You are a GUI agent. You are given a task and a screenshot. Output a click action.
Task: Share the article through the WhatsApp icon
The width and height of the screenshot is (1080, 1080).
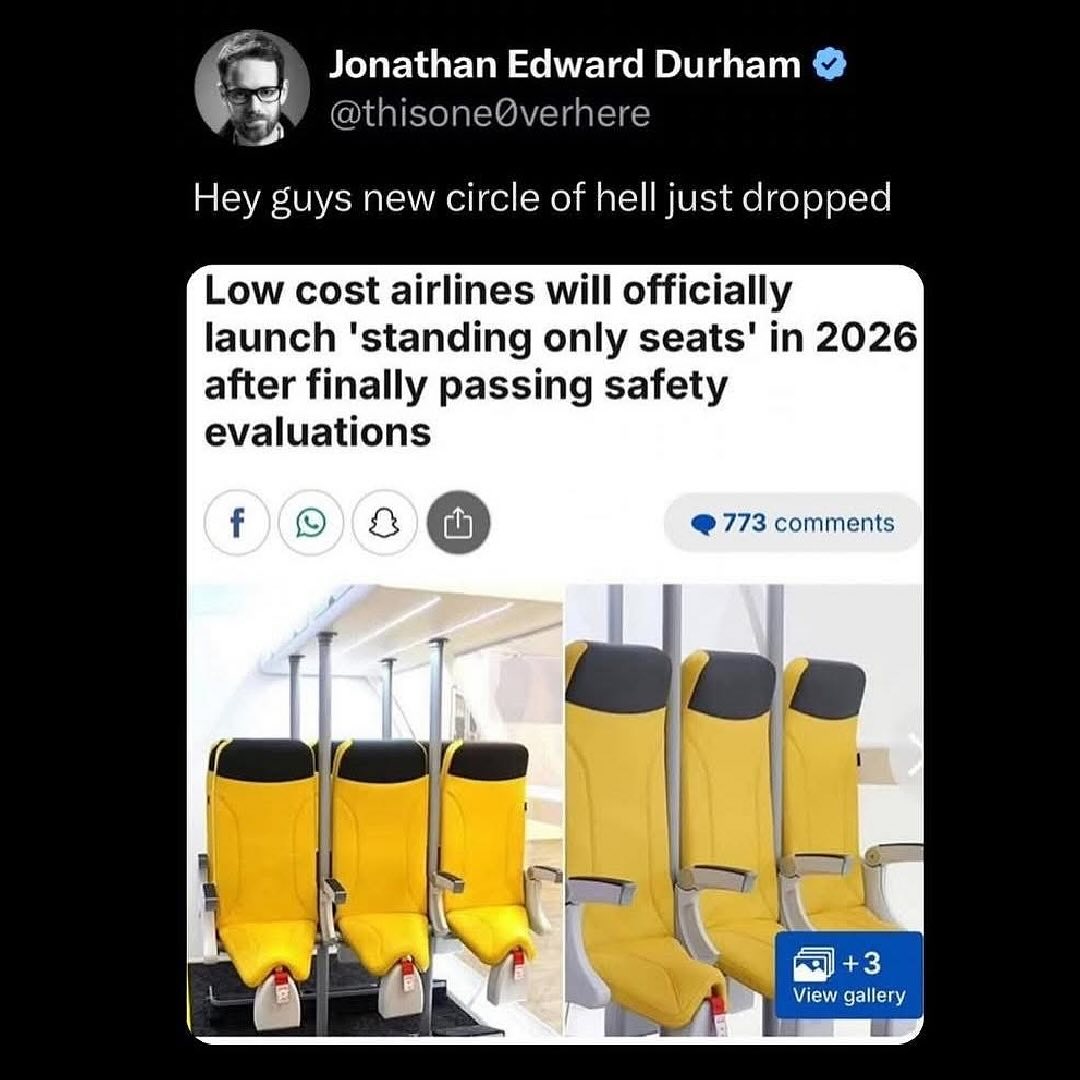[310, 523]
